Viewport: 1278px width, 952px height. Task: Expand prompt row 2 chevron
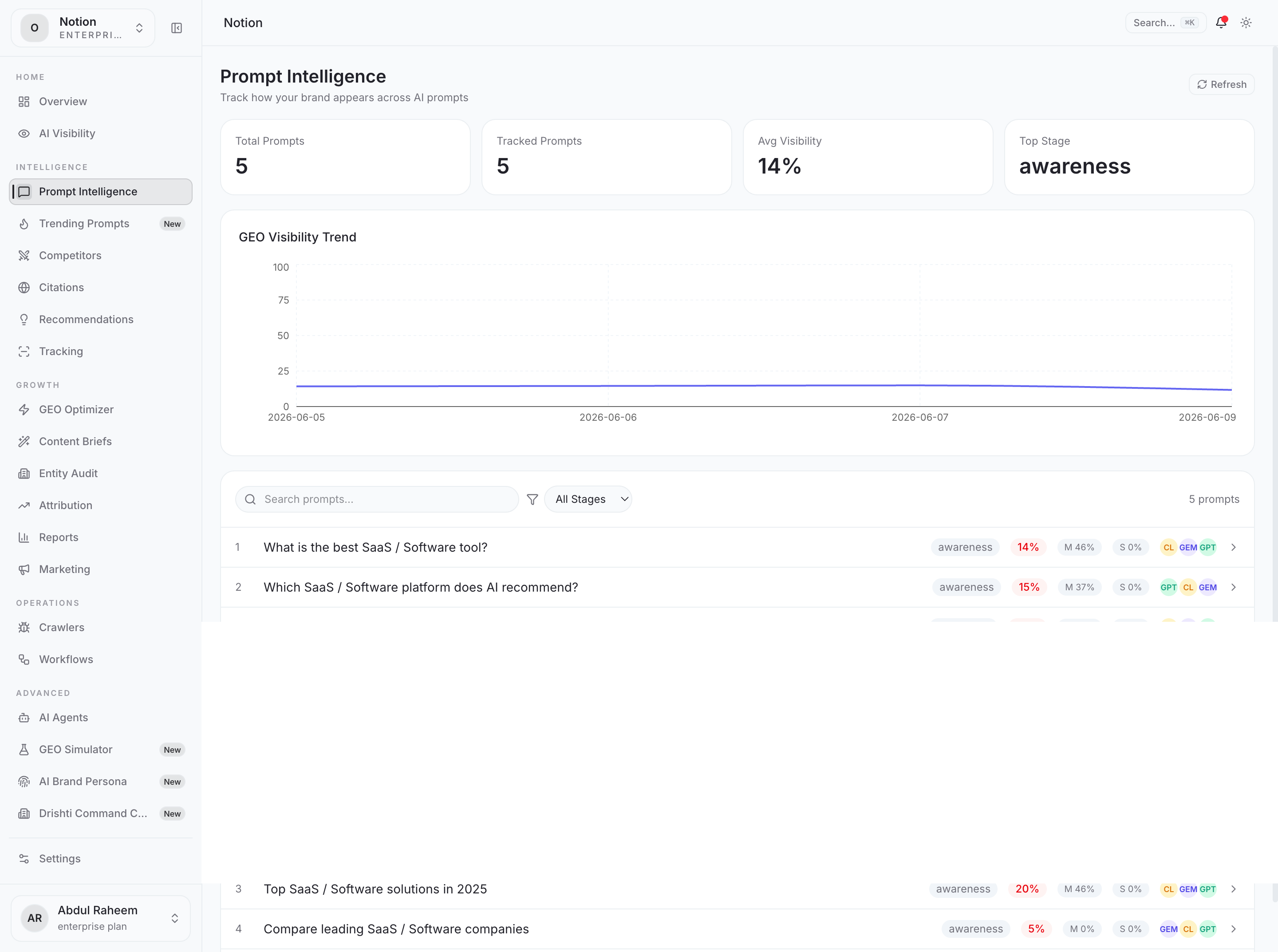(1234, 587)
